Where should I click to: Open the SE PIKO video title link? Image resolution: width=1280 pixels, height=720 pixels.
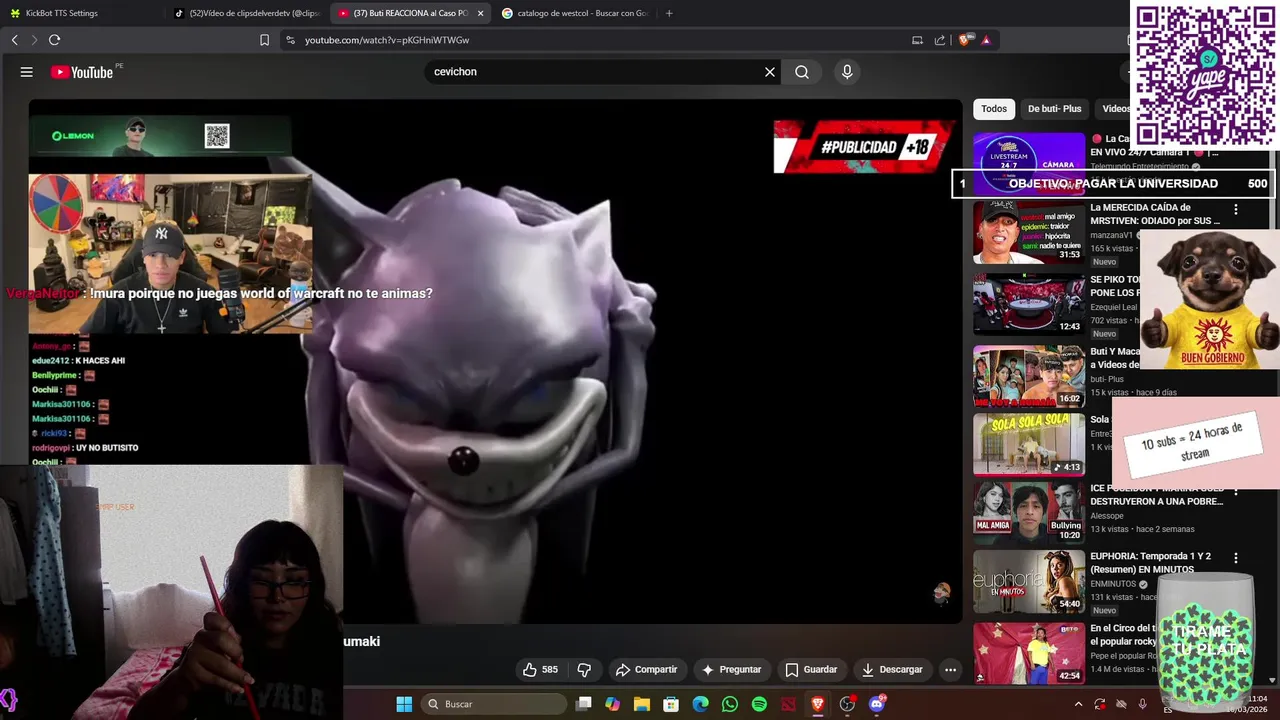[1115, 286]
